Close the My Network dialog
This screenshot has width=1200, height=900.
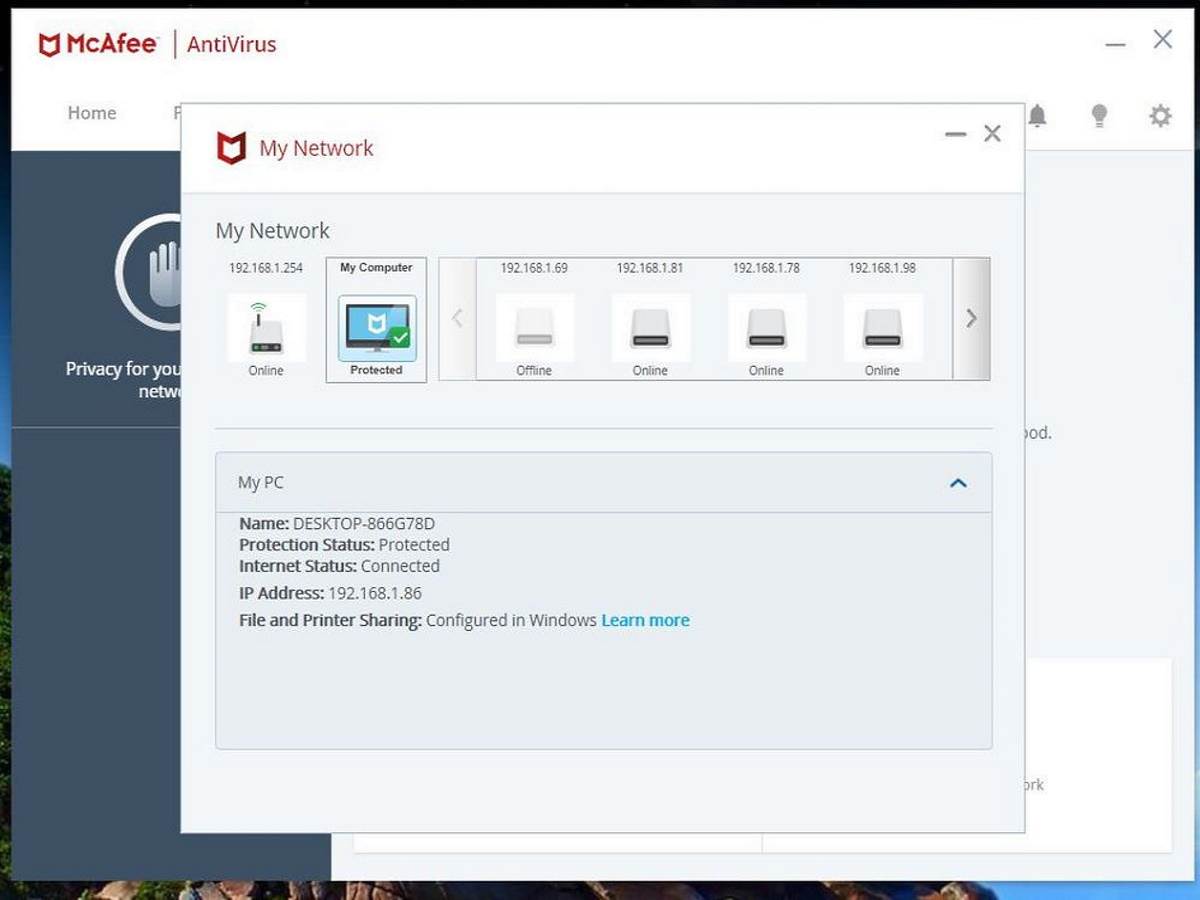tap(992, 133)
